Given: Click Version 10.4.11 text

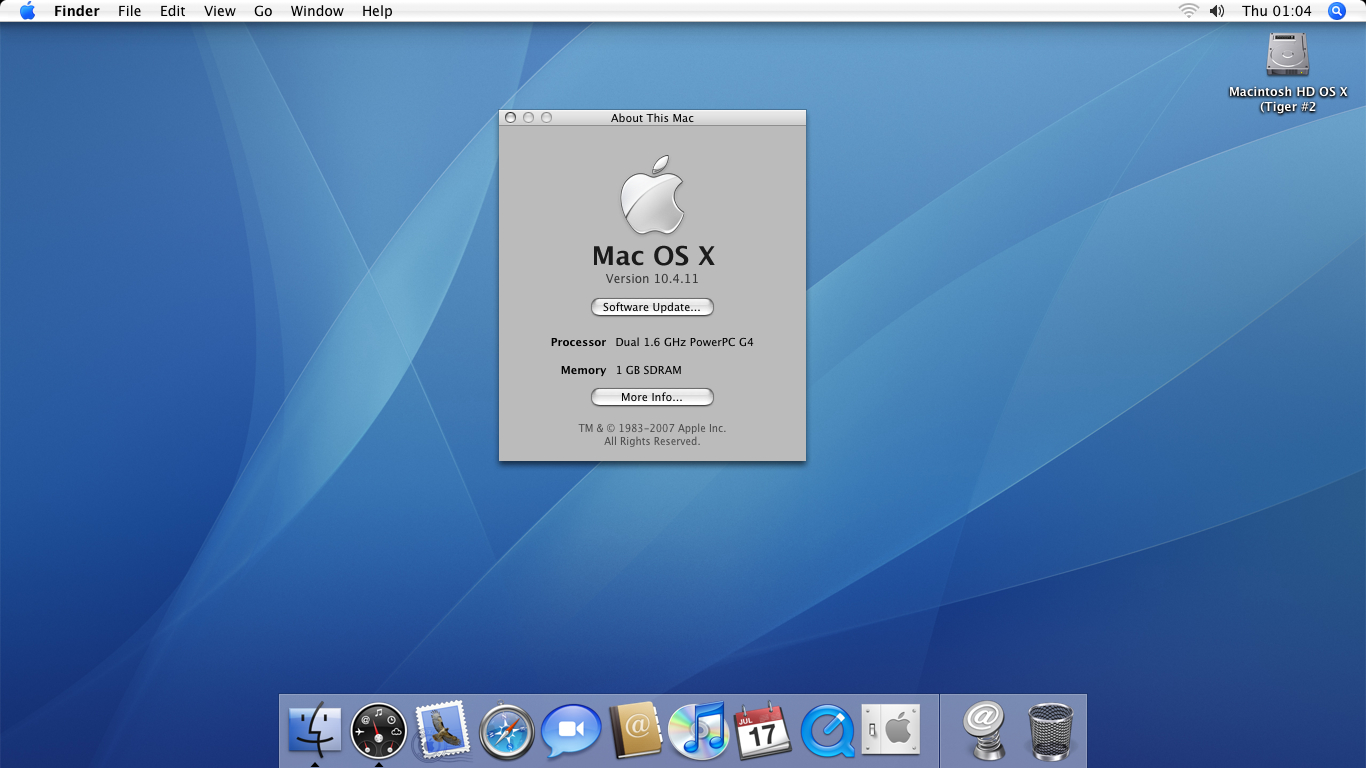Looking at the screenshot, I should (x=652, y=279).
